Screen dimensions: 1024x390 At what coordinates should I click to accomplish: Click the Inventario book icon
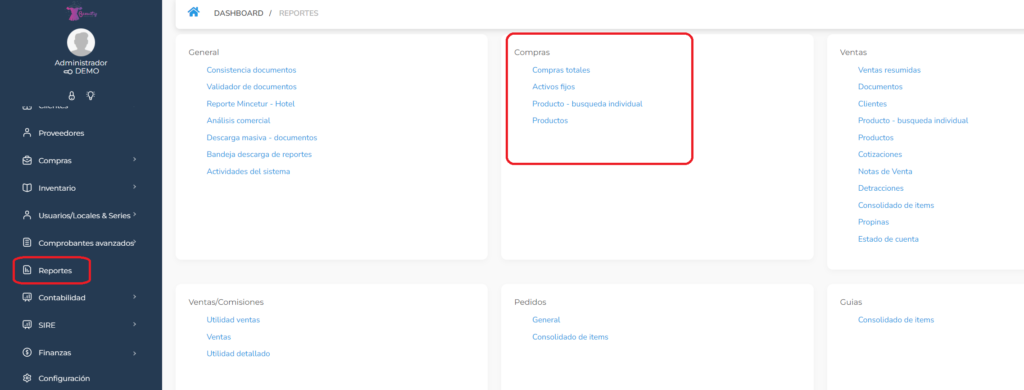[x=27, y=187]
